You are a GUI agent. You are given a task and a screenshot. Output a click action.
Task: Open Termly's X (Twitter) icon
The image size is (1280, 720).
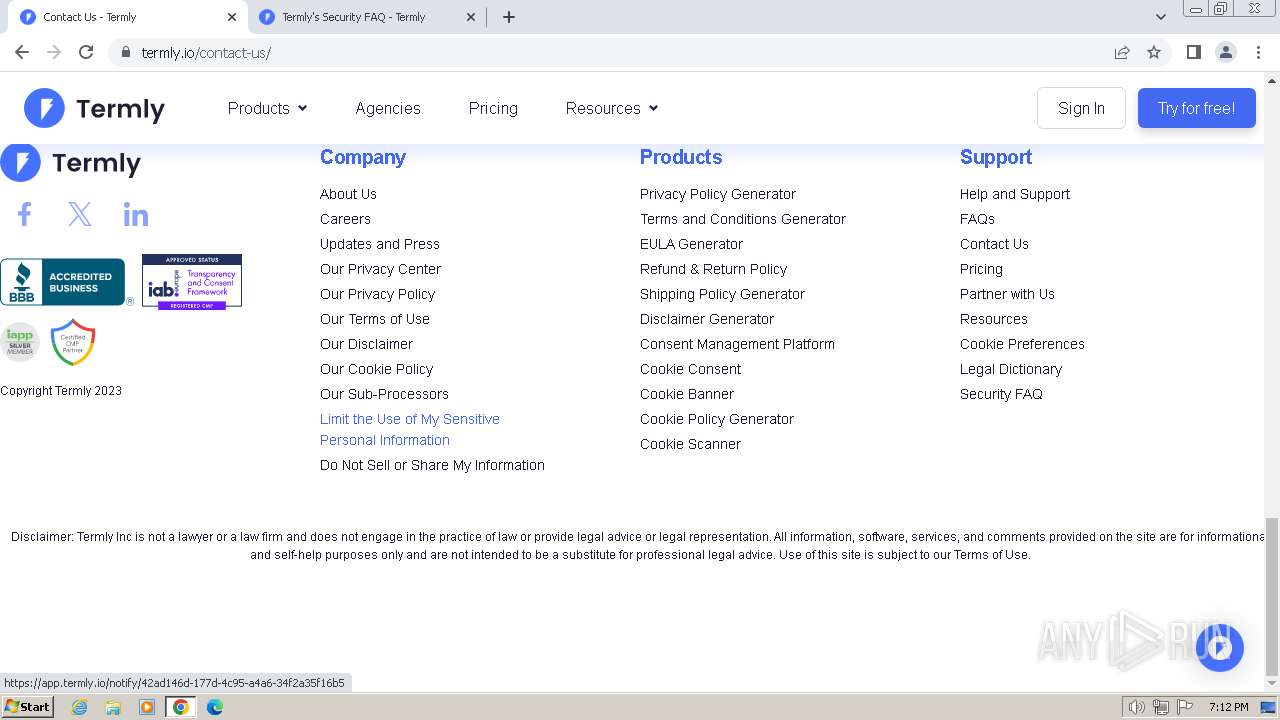[80, 214]
